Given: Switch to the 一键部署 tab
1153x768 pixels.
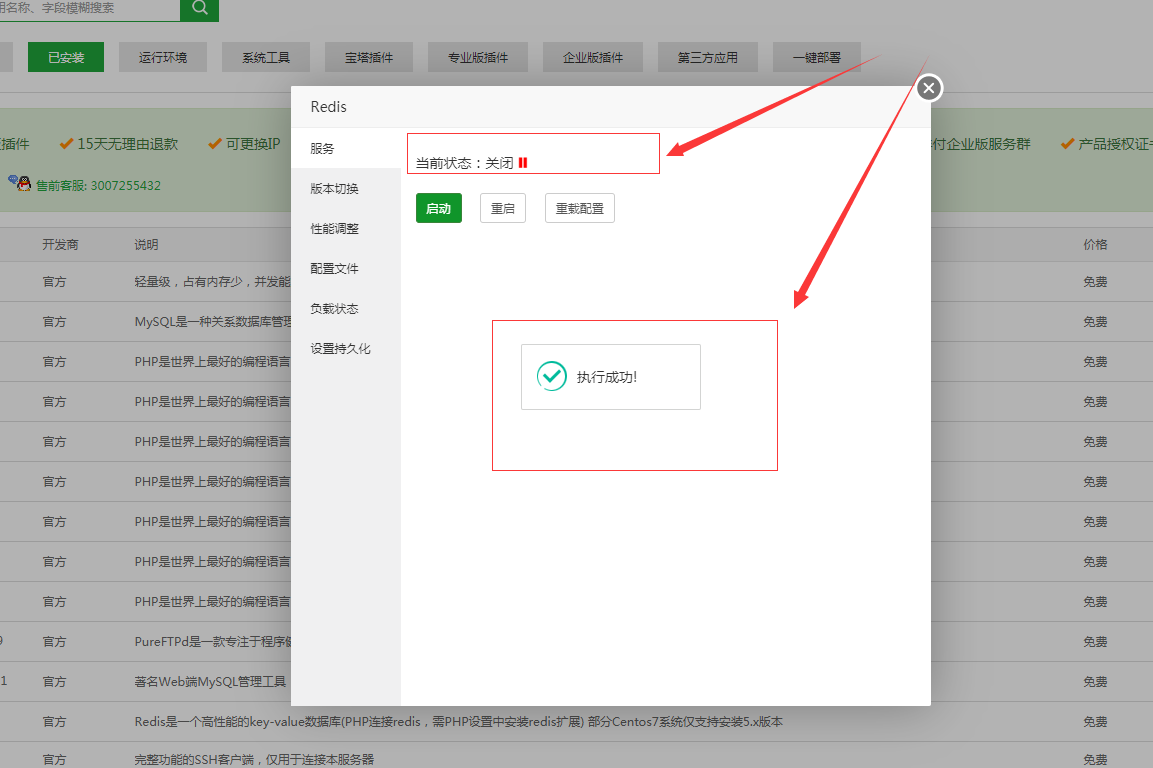Looking at the screenshot, I should [x=817, y=57].
